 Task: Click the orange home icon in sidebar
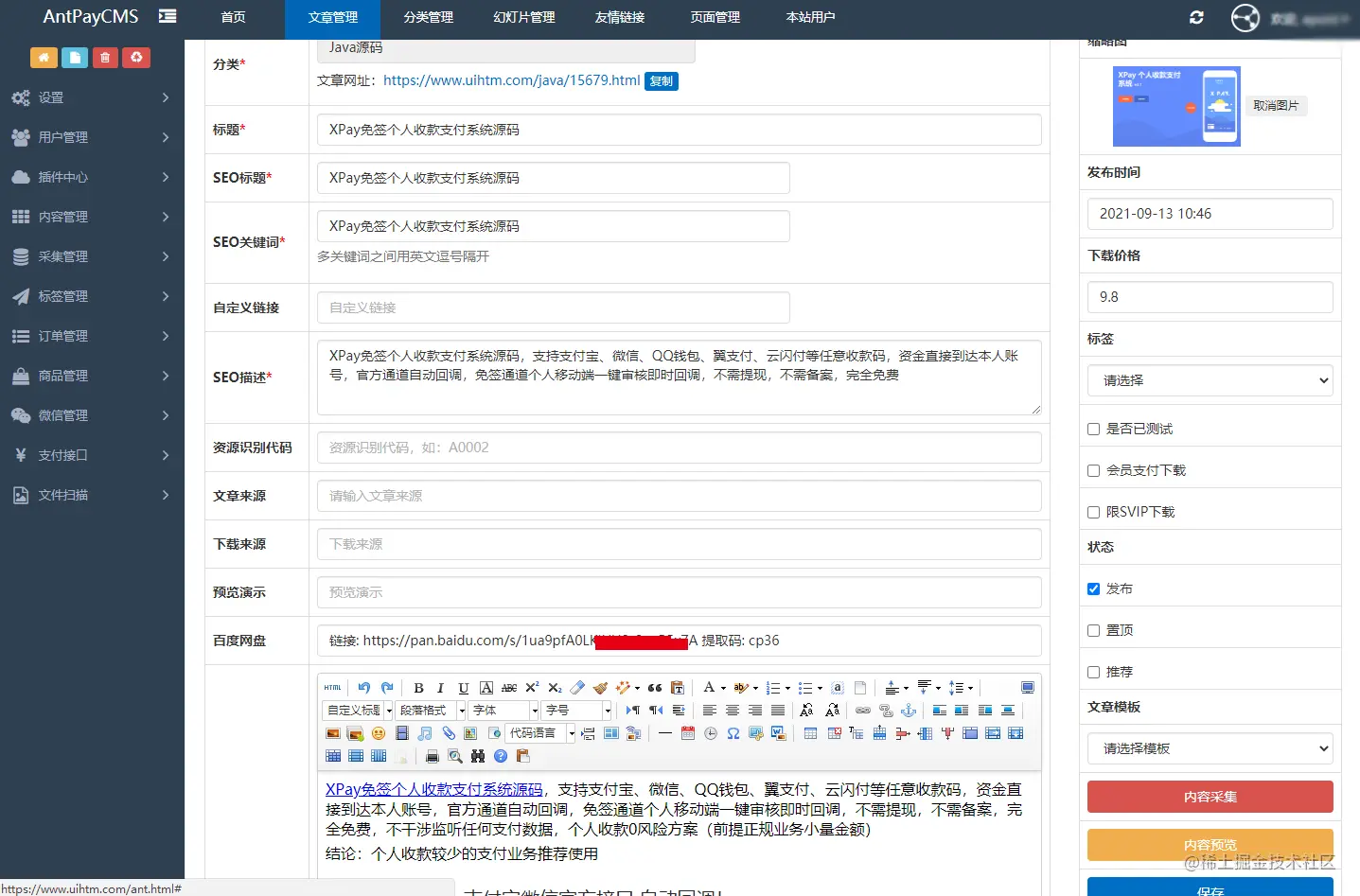[x=44, y=58]
